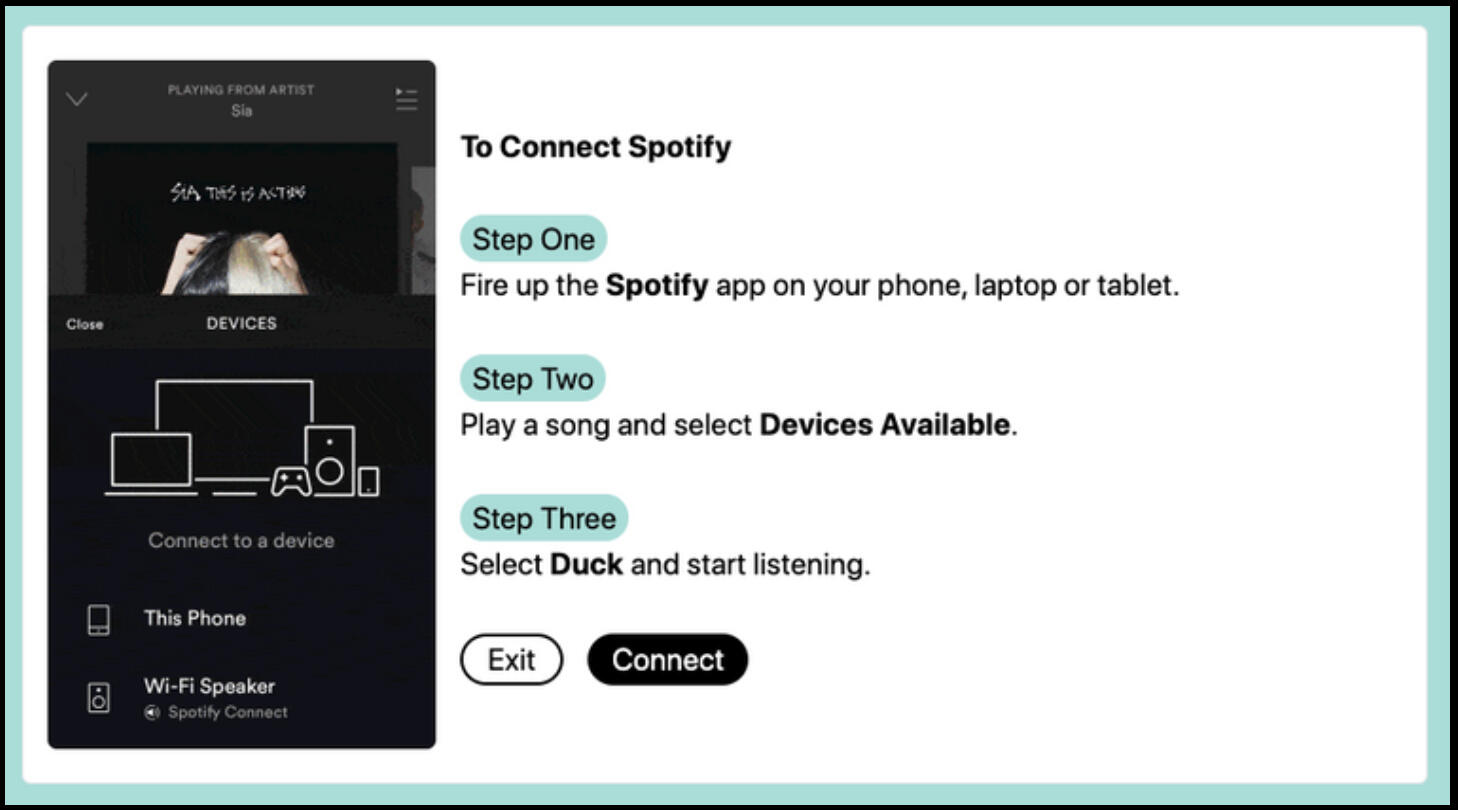The height and width of the screenshot is (810, 1458).
Task: Click the laptop illustration icon
Action: [151, 464]
